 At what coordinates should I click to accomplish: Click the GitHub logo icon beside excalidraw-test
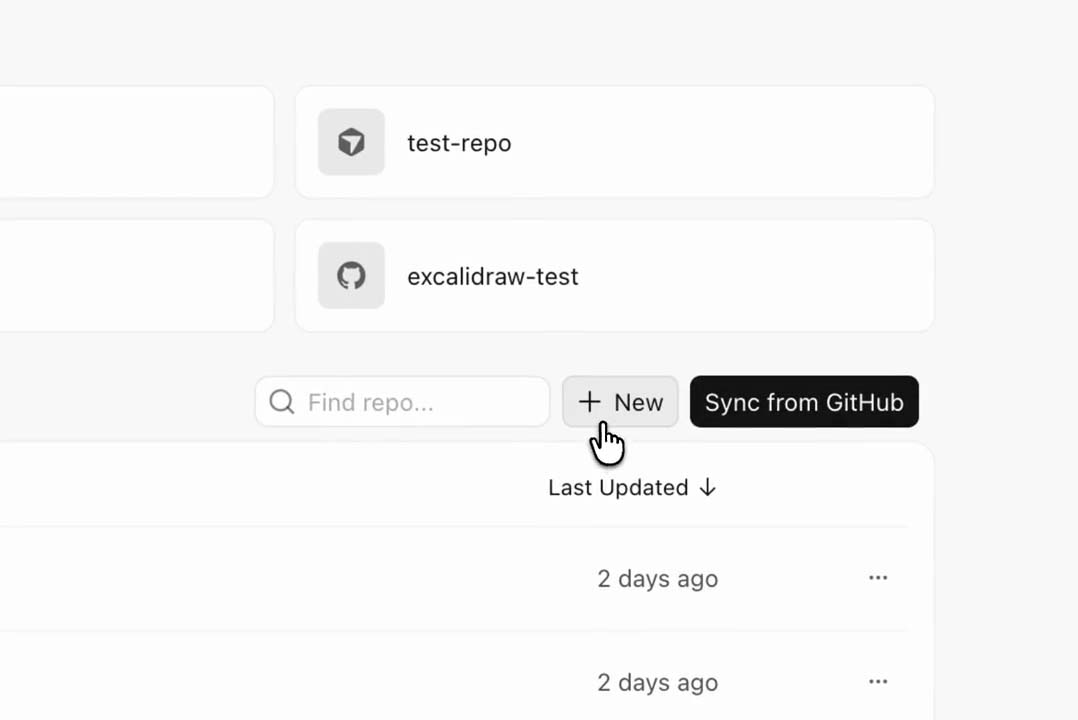351,276
